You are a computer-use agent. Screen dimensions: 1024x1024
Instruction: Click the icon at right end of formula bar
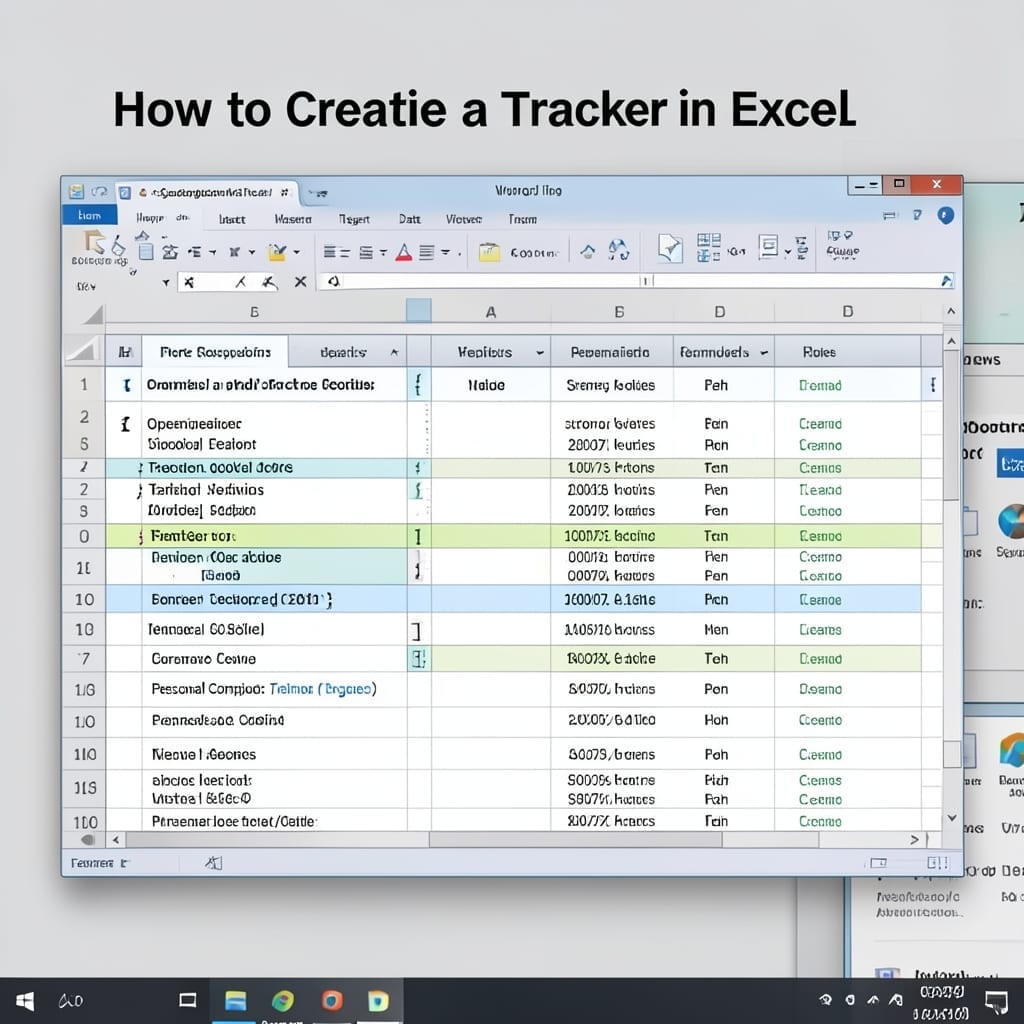tap(946, 281)
